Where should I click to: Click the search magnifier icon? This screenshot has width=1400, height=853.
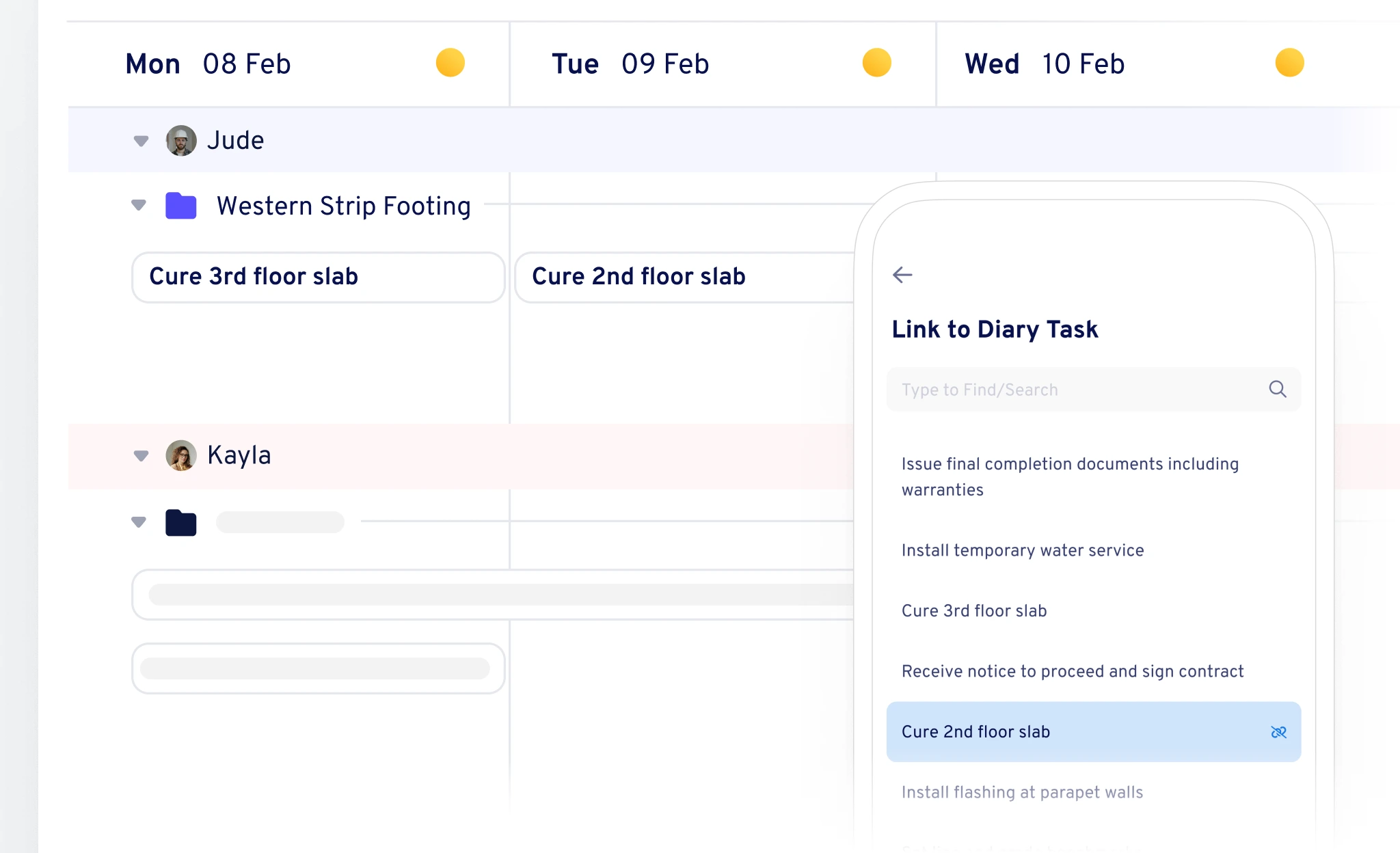pos(1278,389)
